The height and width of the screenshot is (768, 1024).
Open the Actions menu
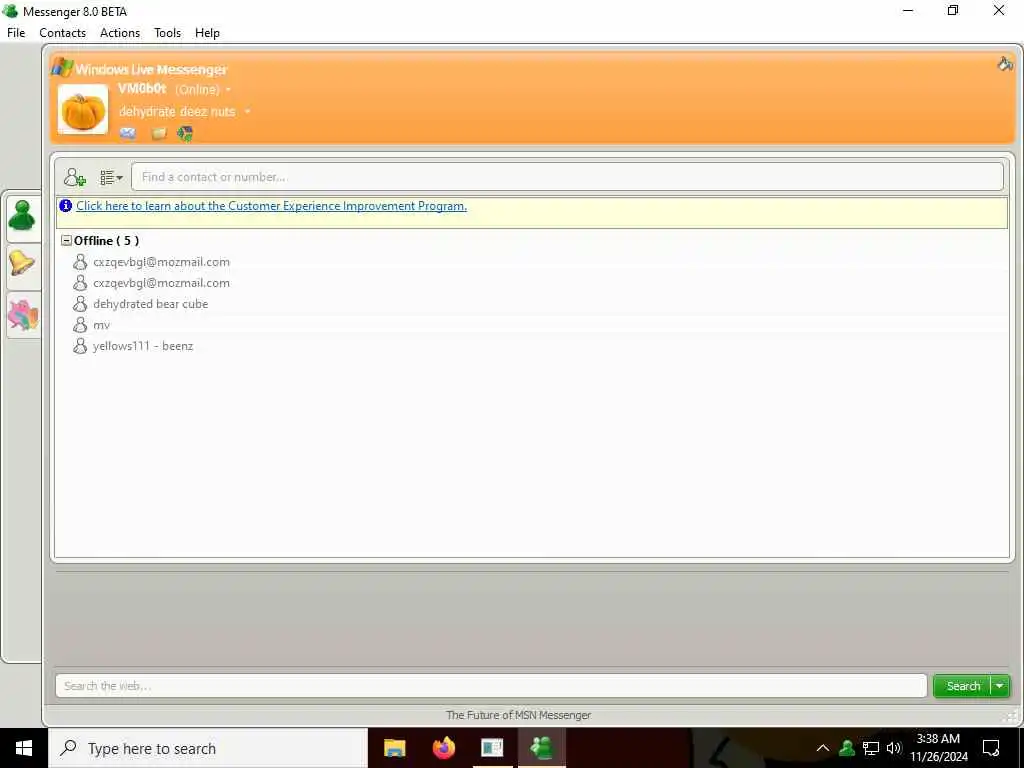point(120,33)
